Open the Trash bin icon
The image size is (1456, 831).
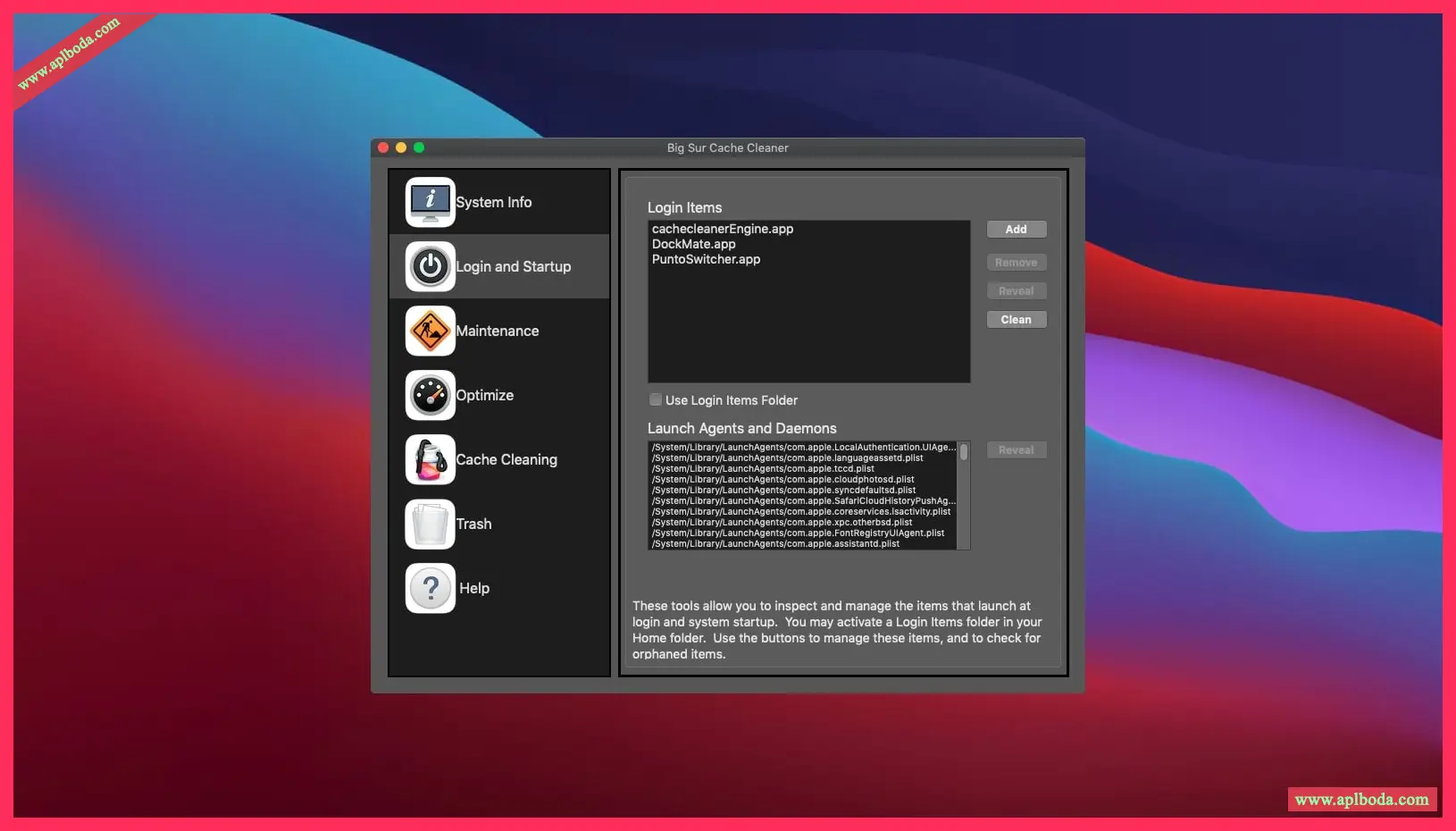tap(431, 524)
